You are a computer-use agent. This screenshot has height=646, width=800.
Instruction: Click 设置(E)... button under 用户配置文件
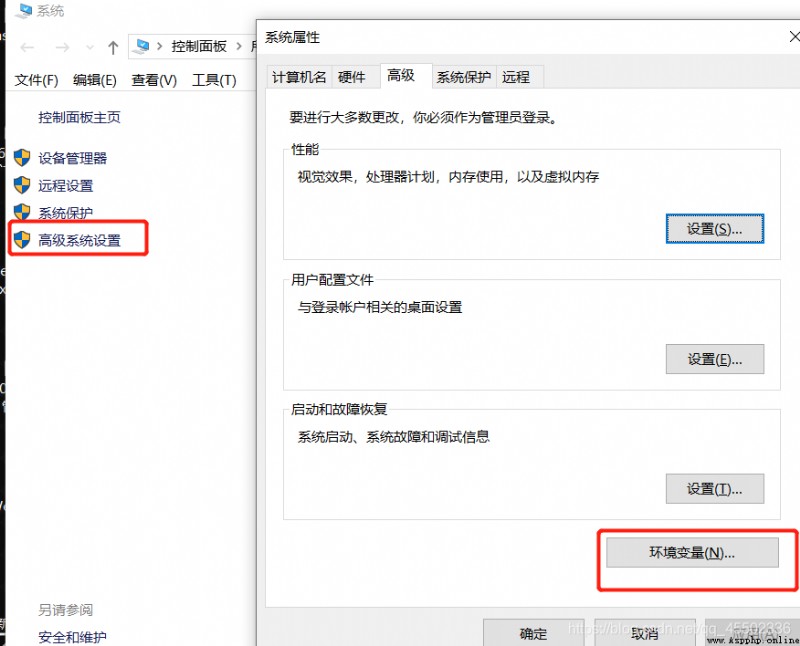coord(715,359)
